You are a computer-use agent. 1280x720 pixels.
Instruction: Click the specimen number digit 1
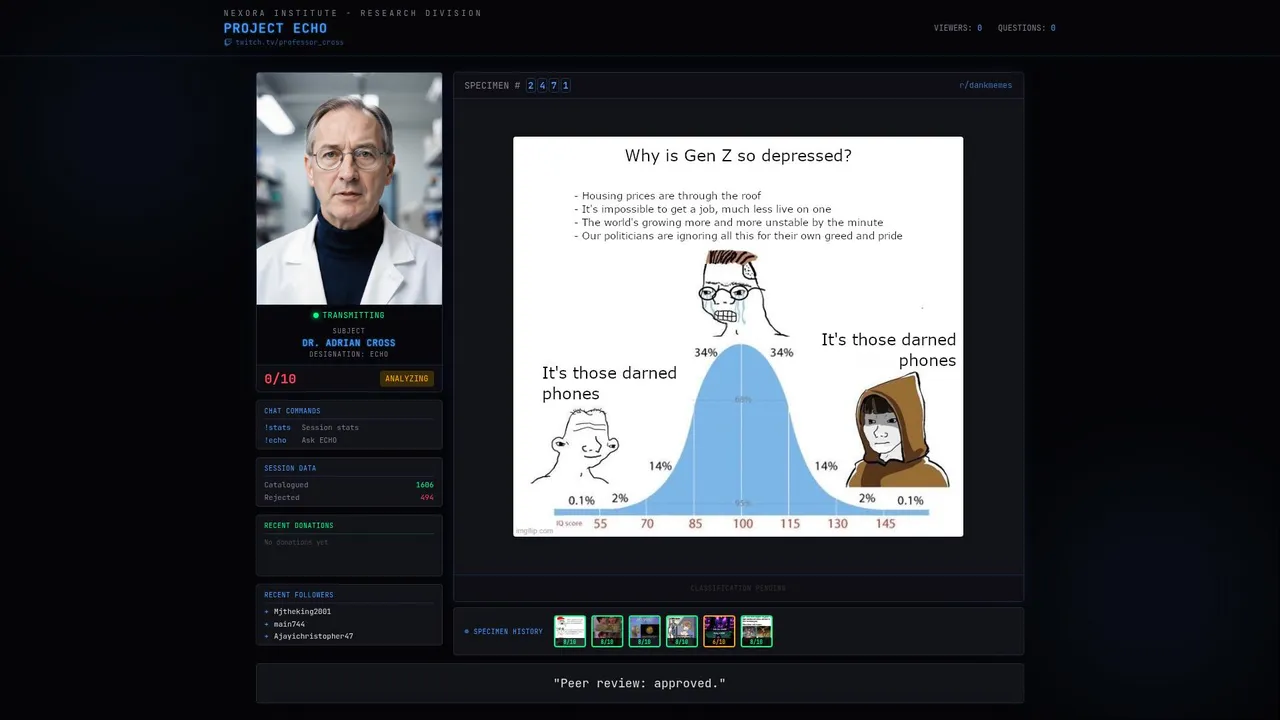[566, 86]
